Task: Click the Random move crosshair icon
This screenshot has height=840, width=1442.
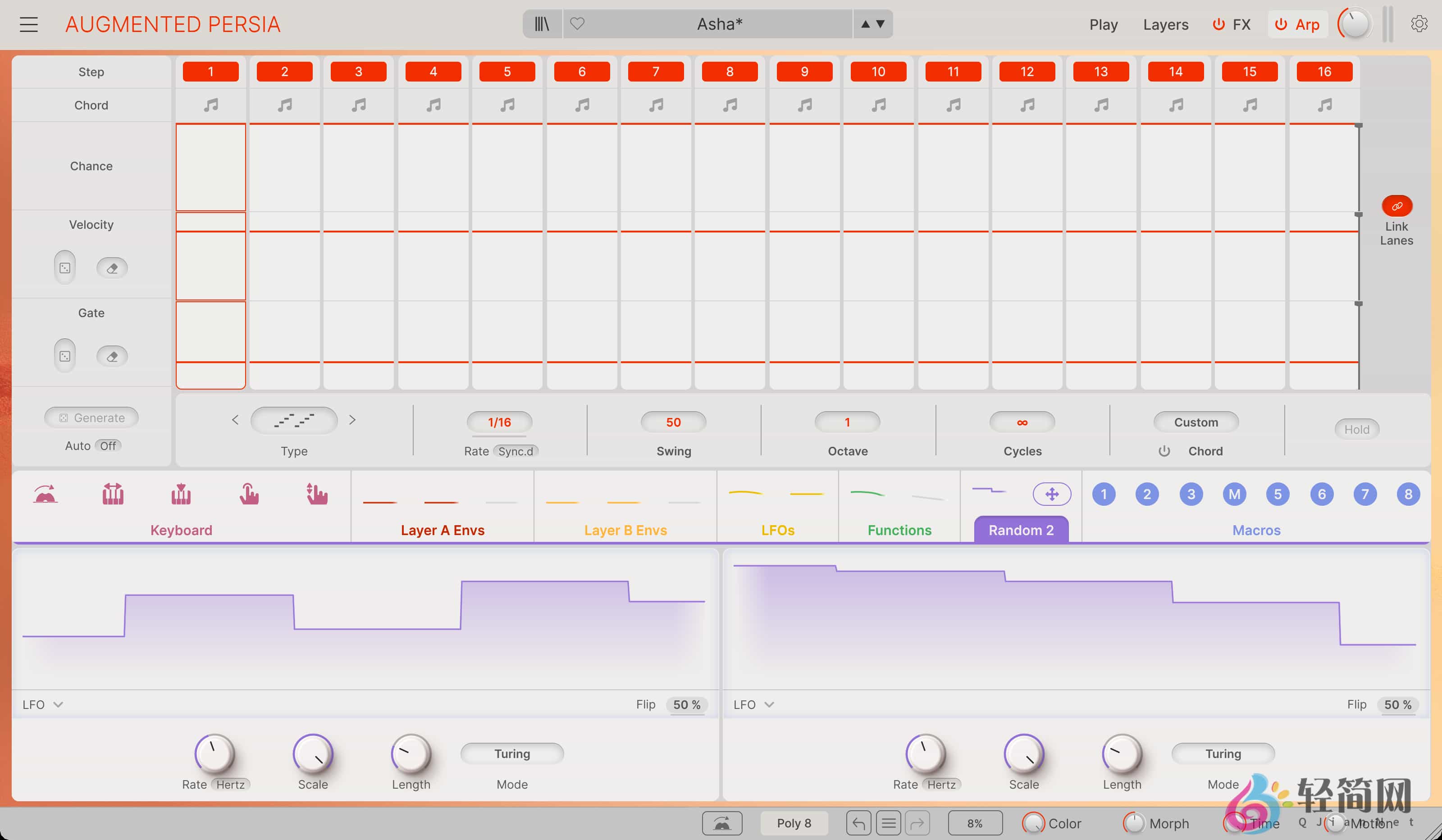Action: click(x=1051, y=494)
